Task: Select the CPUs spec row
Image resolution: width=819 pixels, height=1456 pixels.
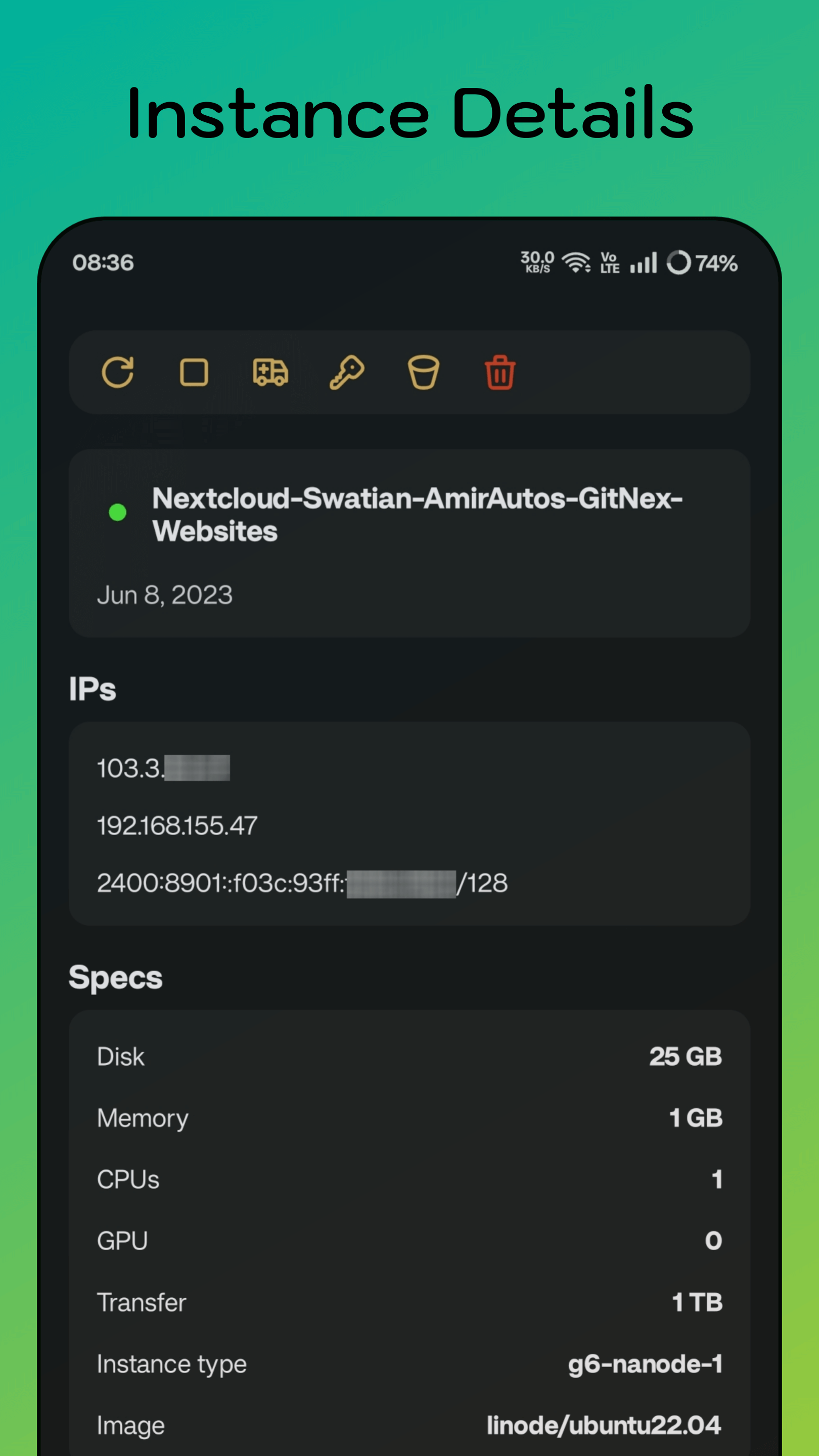Action: coord(409,1179)
